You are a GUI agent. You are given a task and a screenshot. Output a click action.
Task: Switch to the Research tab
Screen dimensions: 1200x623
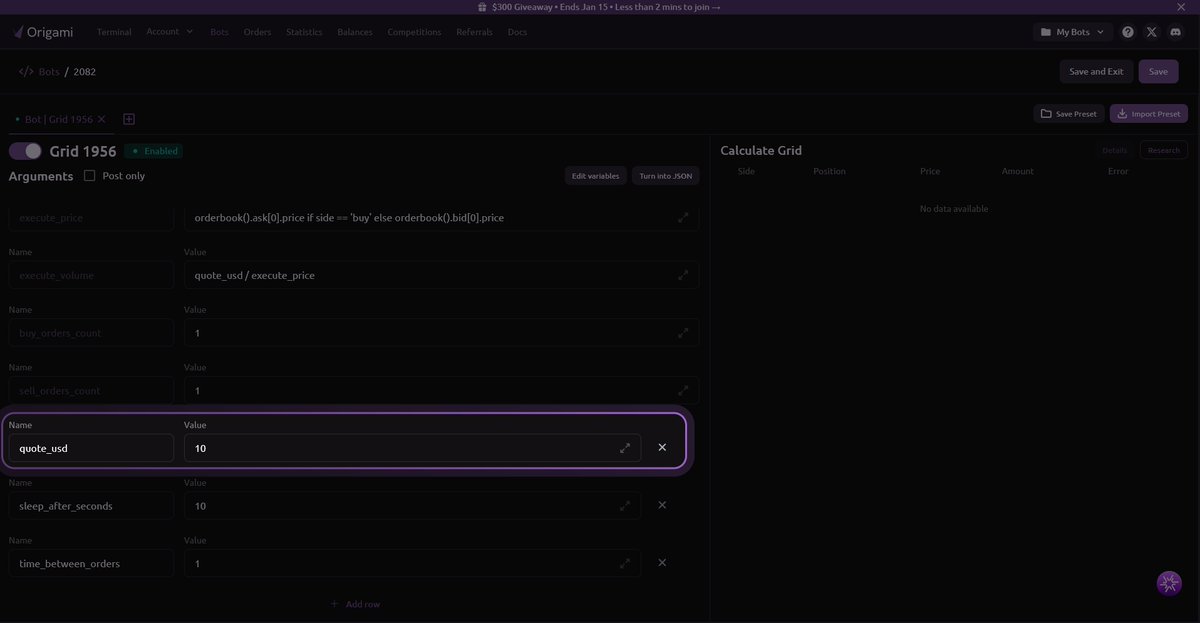[1164, 150]
